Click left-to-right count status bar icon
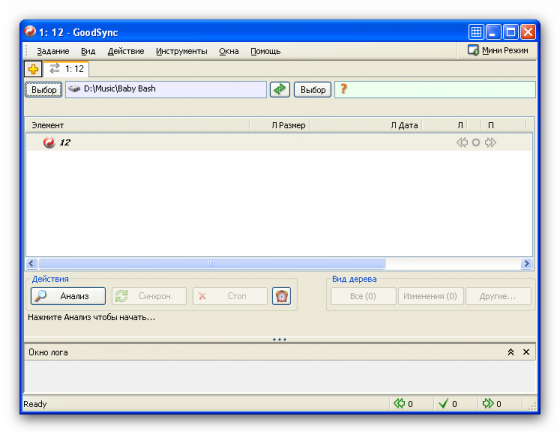This screenshot has height=434, width=560. 488,404
